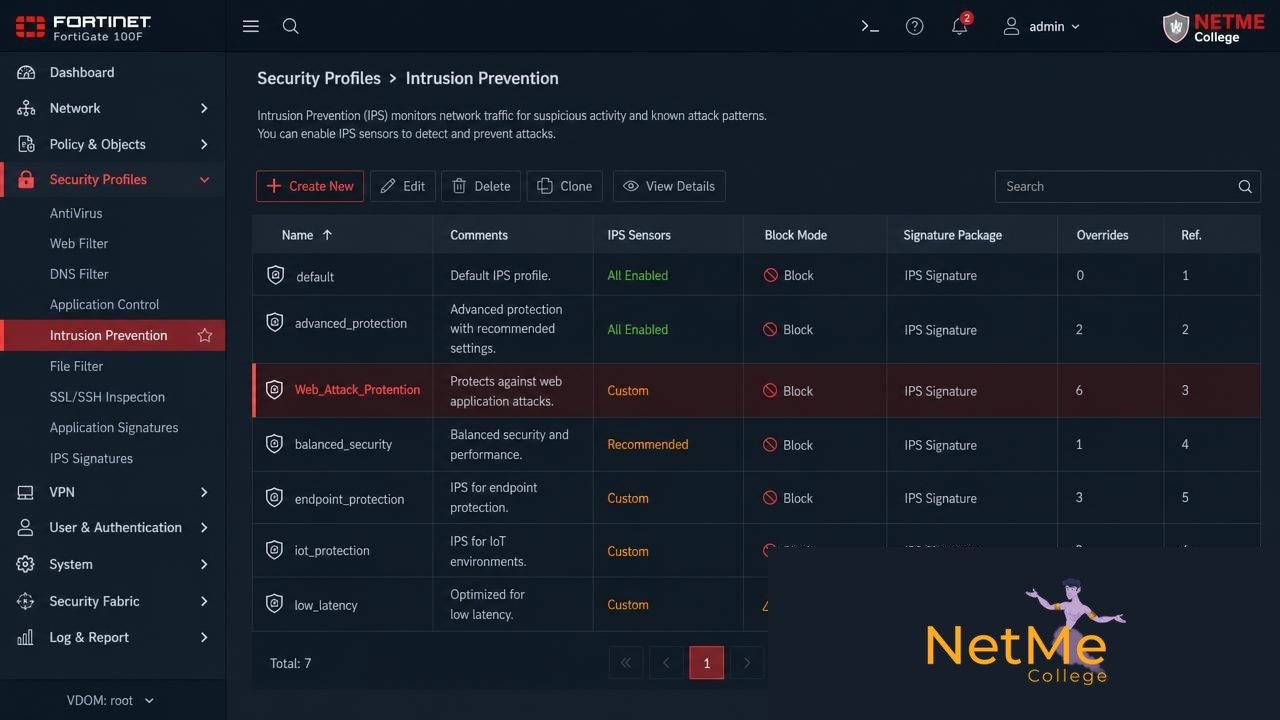Click Create New button

coord(310,186)
